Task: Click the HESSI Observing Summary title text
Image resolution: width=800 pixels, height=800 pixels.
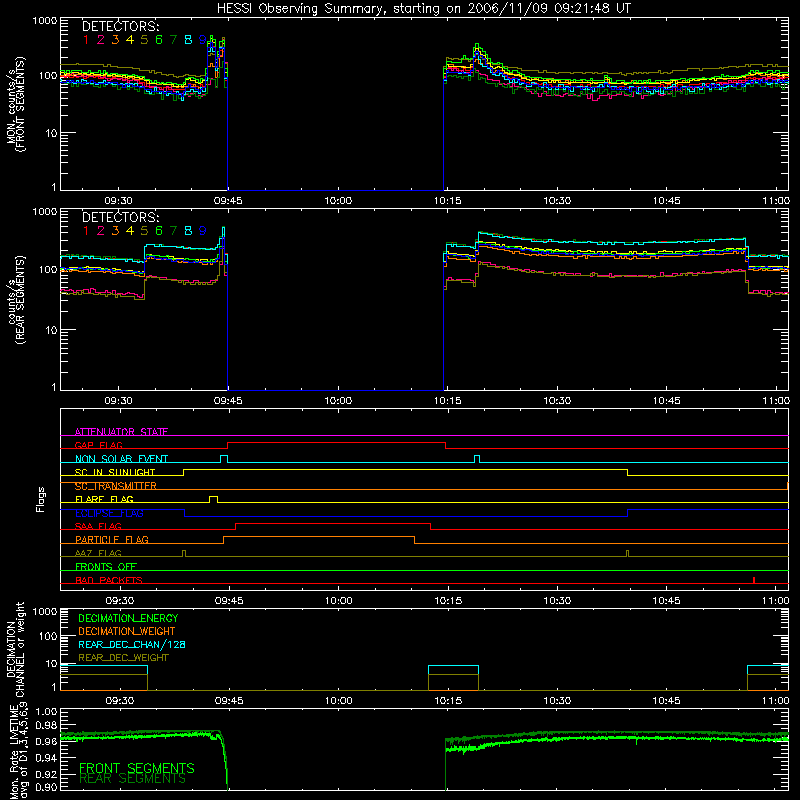Action: (424, 9)
